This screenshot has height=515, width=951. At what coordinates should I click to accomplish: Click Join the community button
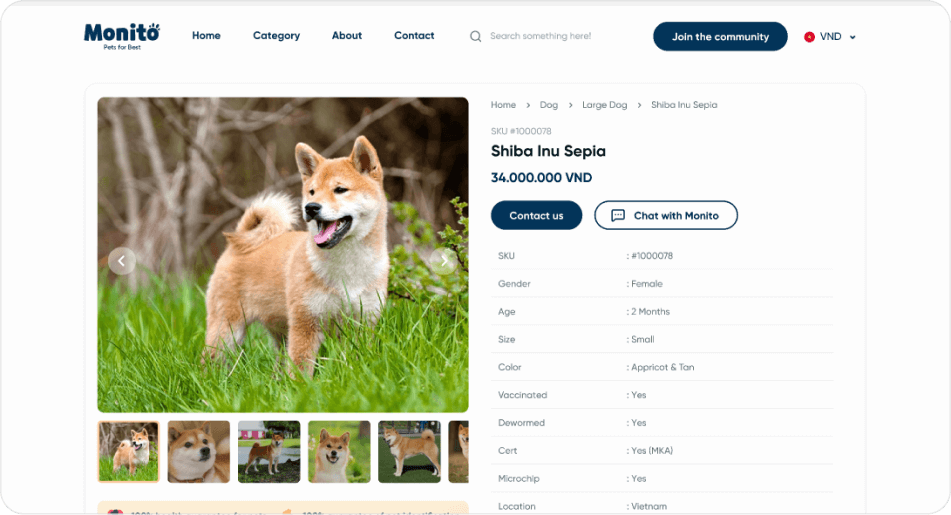tap(721, 36)
